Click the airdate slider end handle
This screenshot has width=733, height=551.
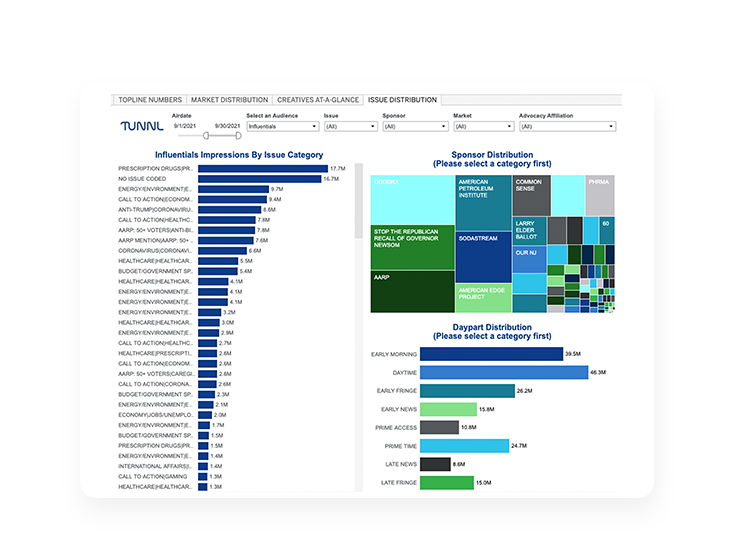point(238,136)
